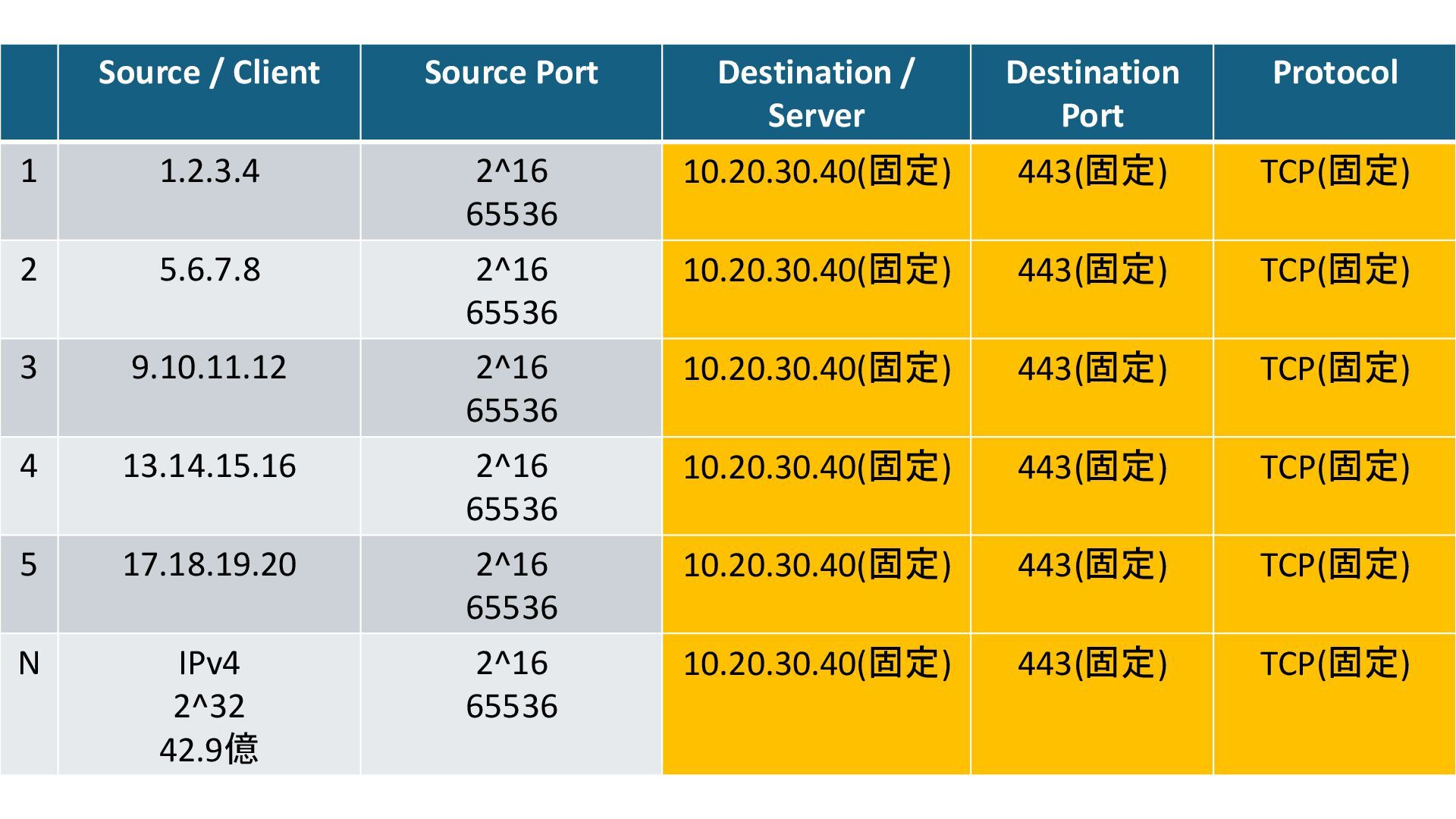Click the 5.6.7.8 source address cell
Screen dimensions: 1456x819
(209, 290)
